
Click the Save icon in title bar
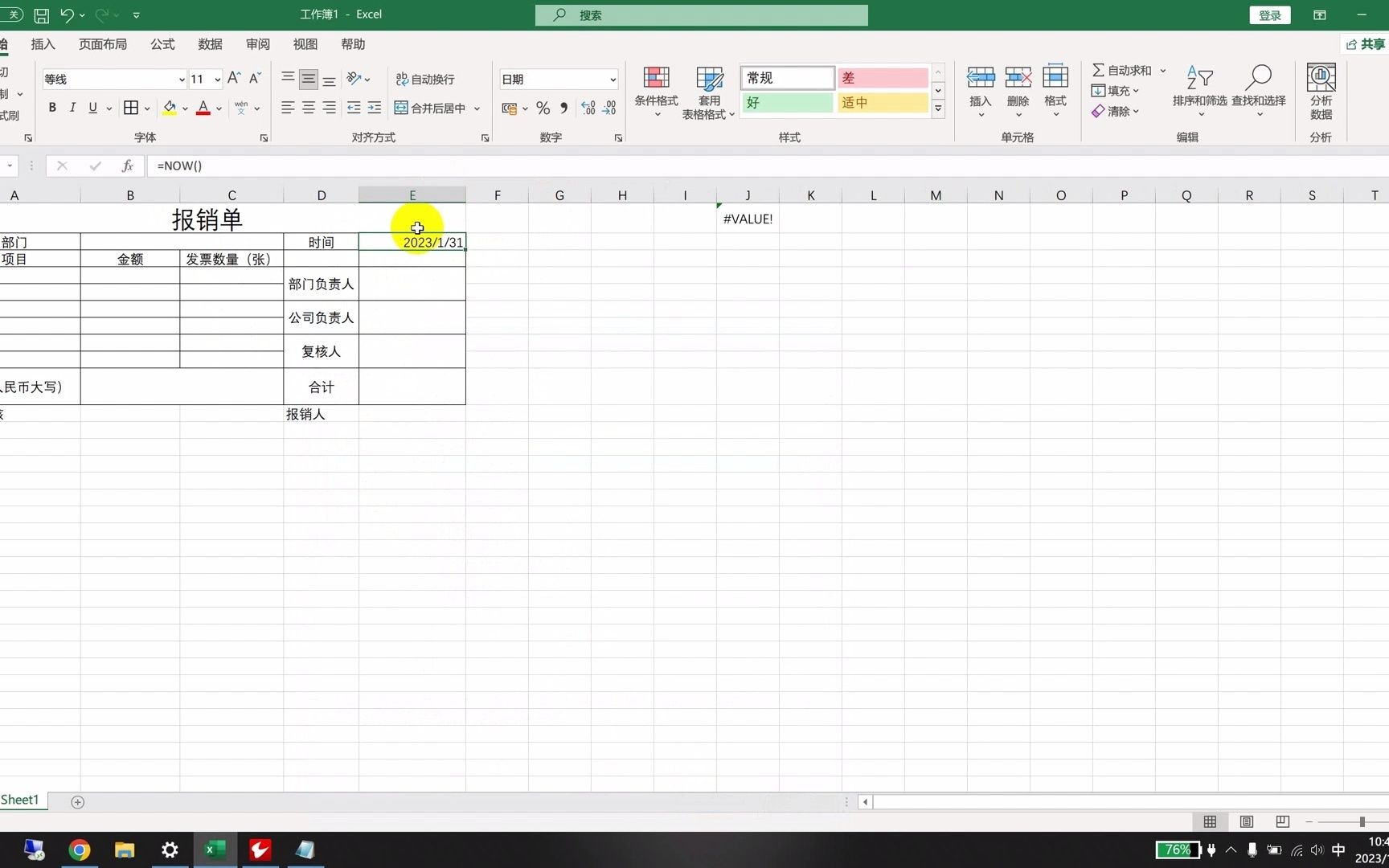(x=42, y=15)
